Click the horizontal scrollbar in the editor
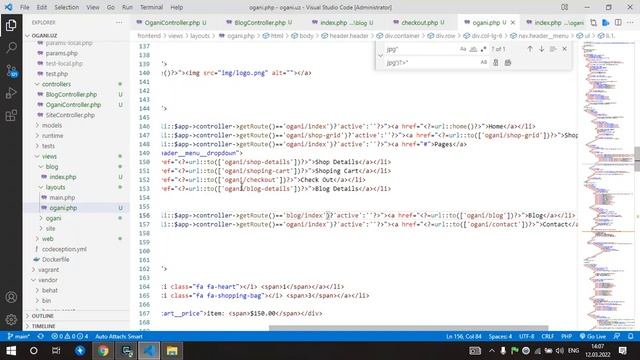 click(x=408, y=327)
